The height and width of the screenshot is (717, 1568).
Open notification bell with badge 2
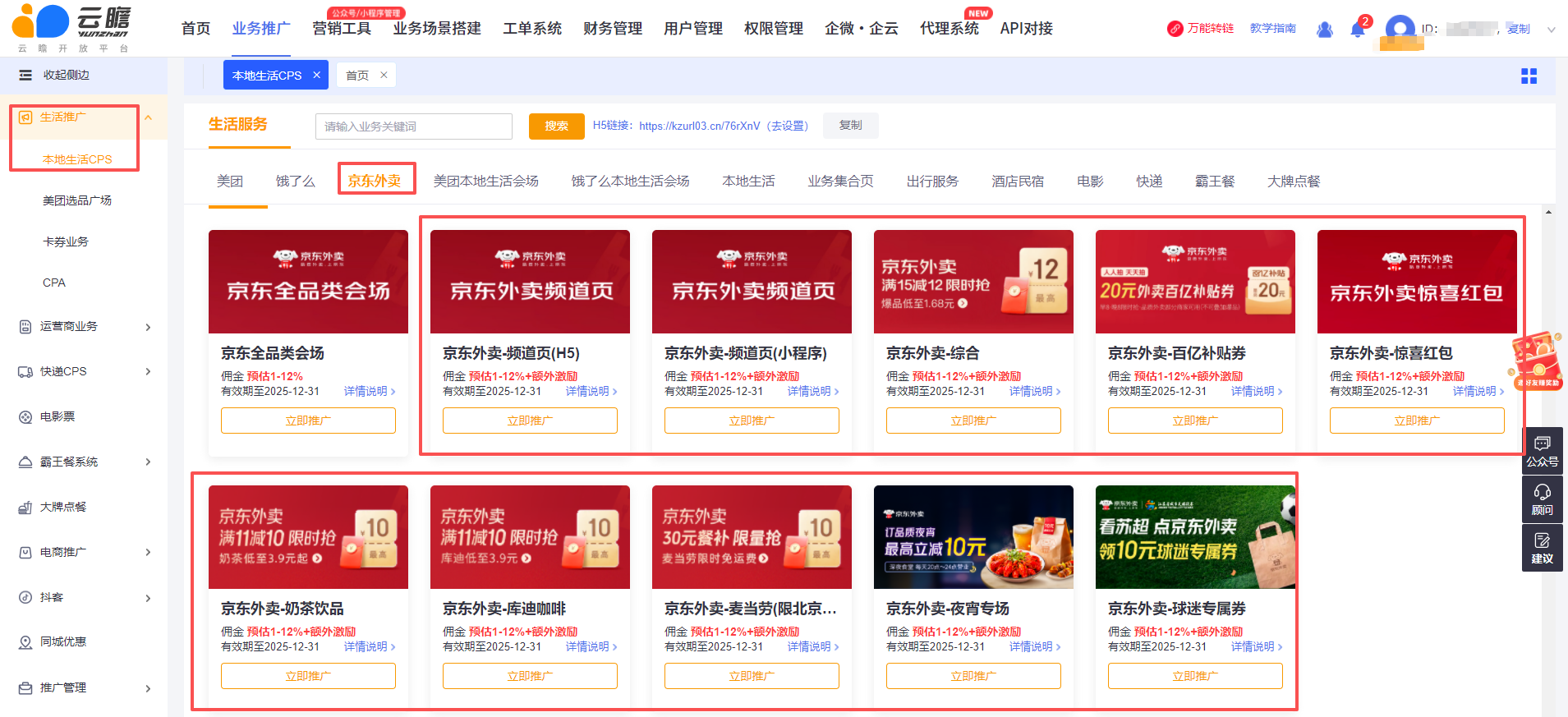coord(1359,29)
